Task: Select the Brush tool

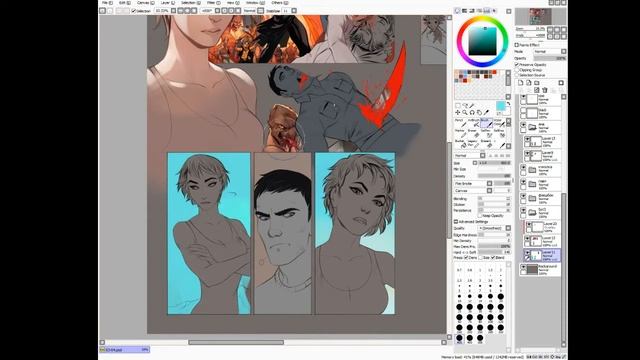Action: (486, 123)
